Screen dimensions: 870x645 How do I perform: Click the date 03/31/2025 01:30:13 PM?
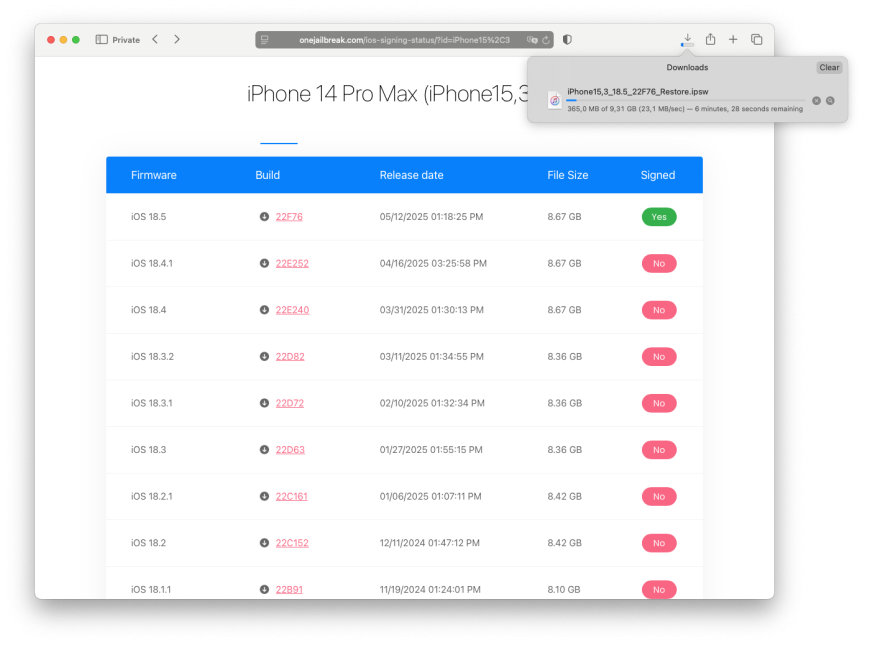[432, 310]
